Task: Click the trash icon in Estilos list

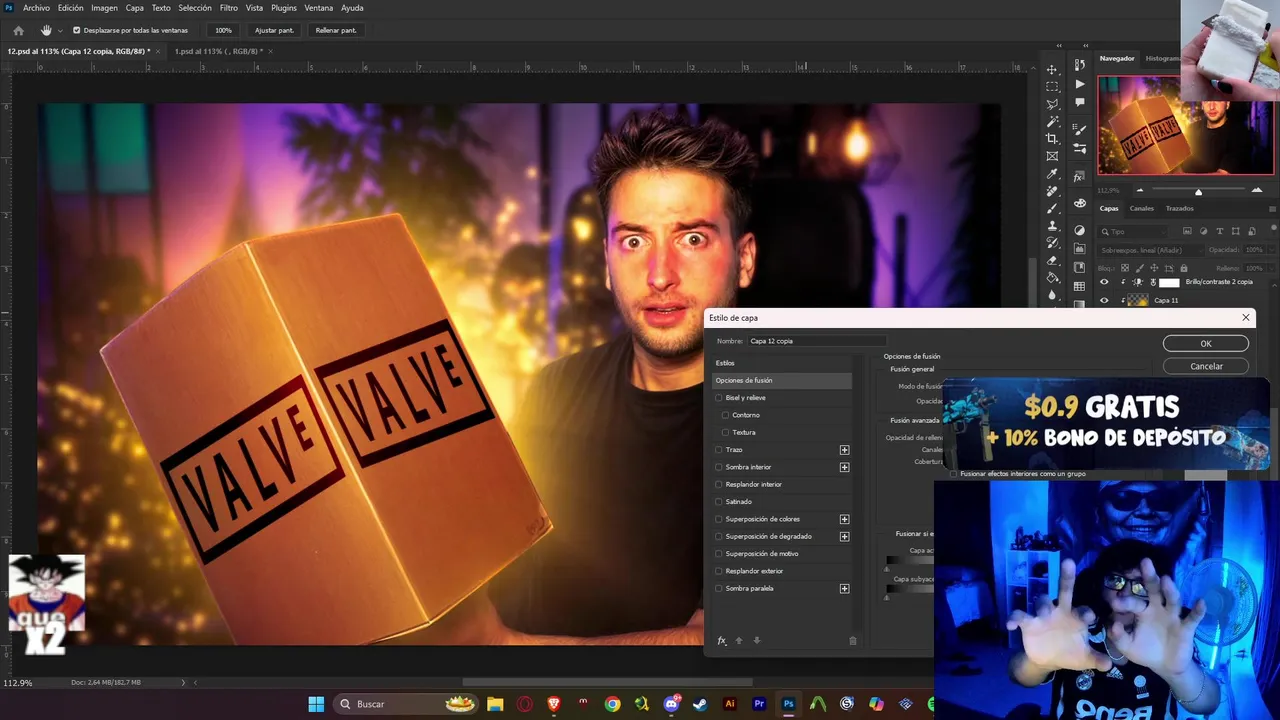Action: pyautogui.click(x=853, y=640)
